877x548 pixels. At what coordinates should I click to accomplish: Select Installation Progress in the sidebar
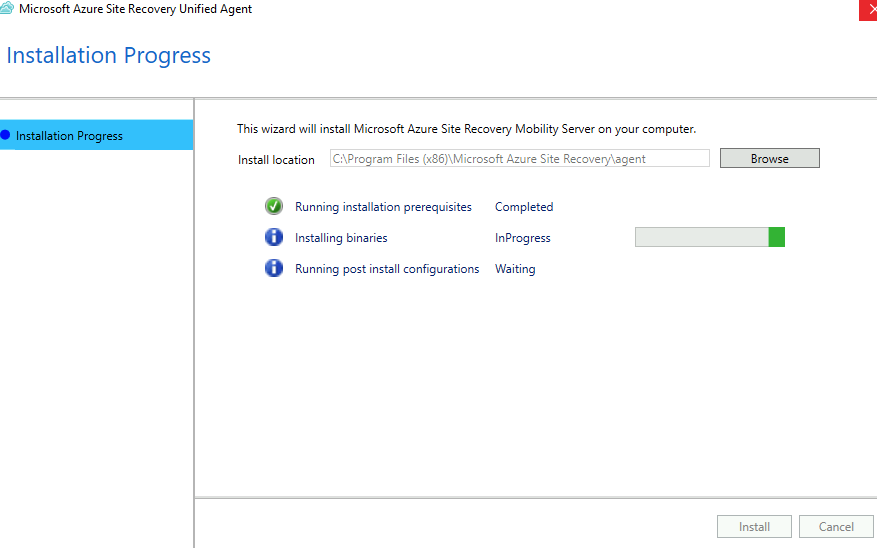point(96,135)
